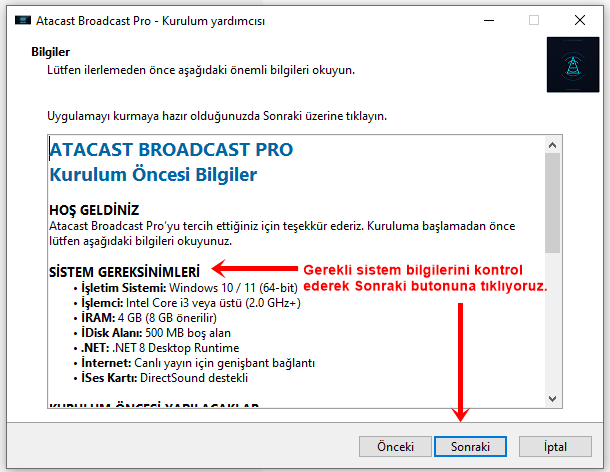Image resolution: width=610 pixels, height=472 pixels.
Task: Click the vertical scrollbar thumb
Action: tap(552, 203)
